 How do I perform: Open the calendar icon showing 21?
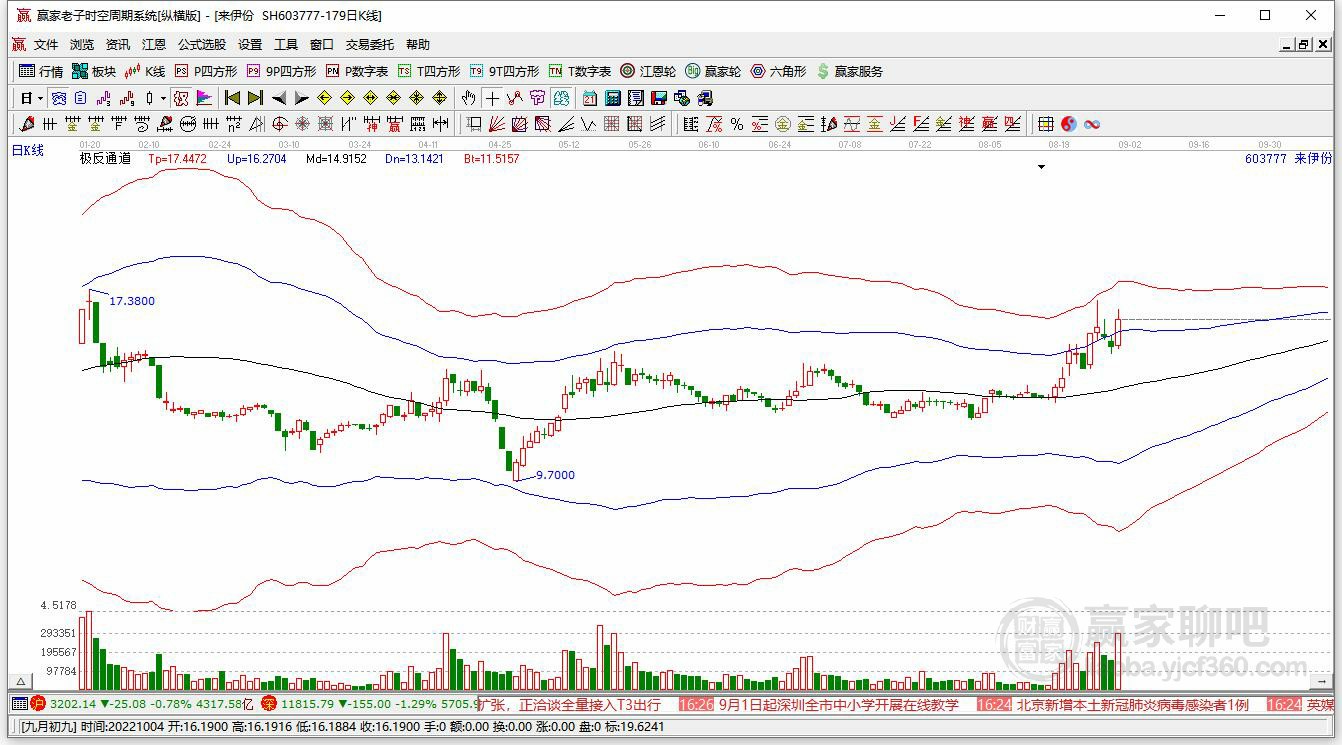pyautogui.click(x=590, y=98)
